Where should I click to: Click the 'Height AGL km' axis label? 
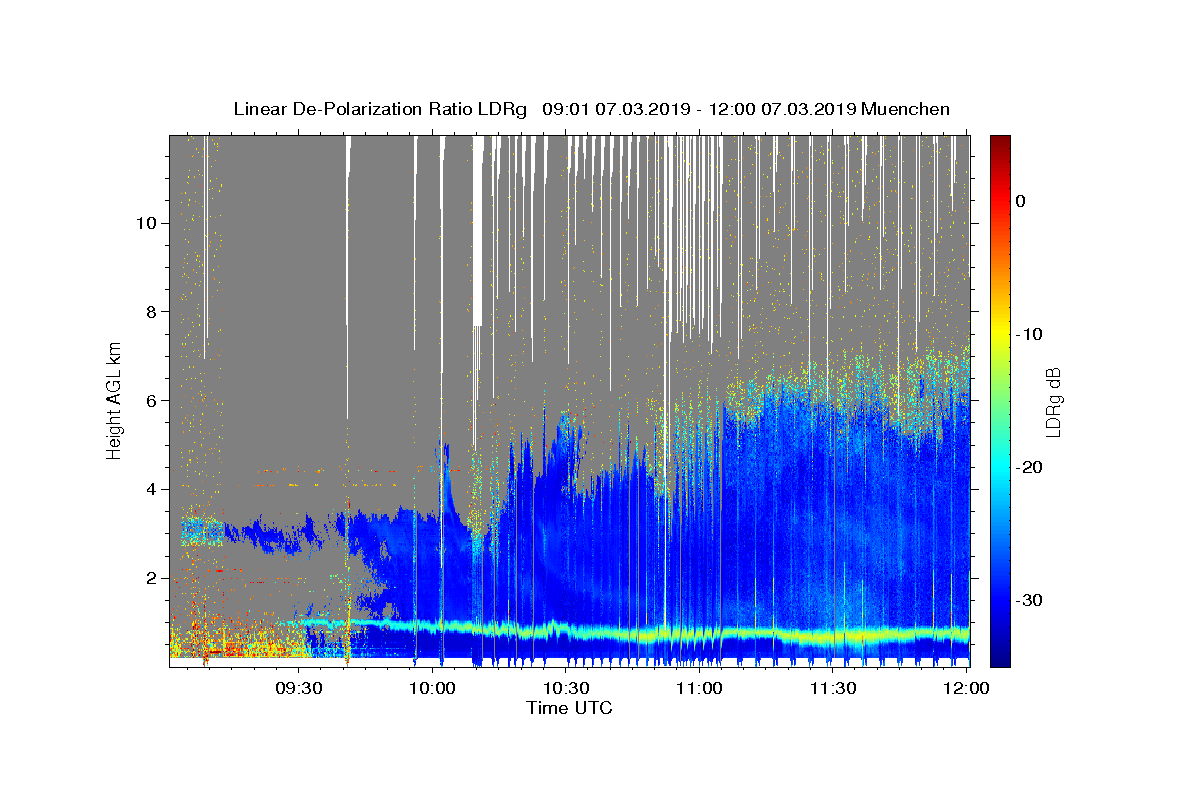click(x=115, y=400)
